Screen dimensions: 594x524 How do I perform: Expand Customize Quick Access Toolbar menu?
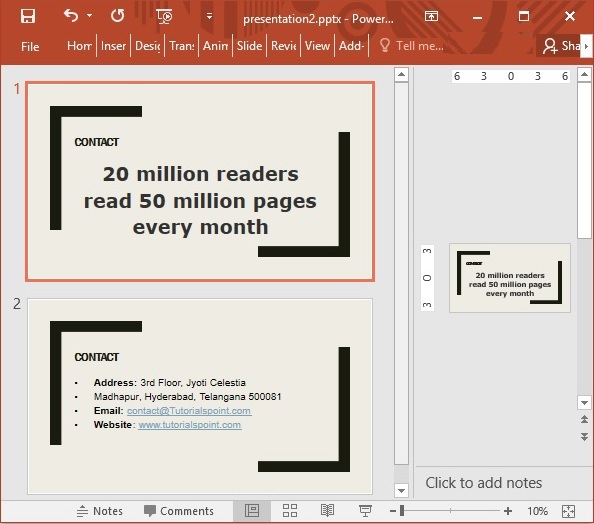pos(209,16)
